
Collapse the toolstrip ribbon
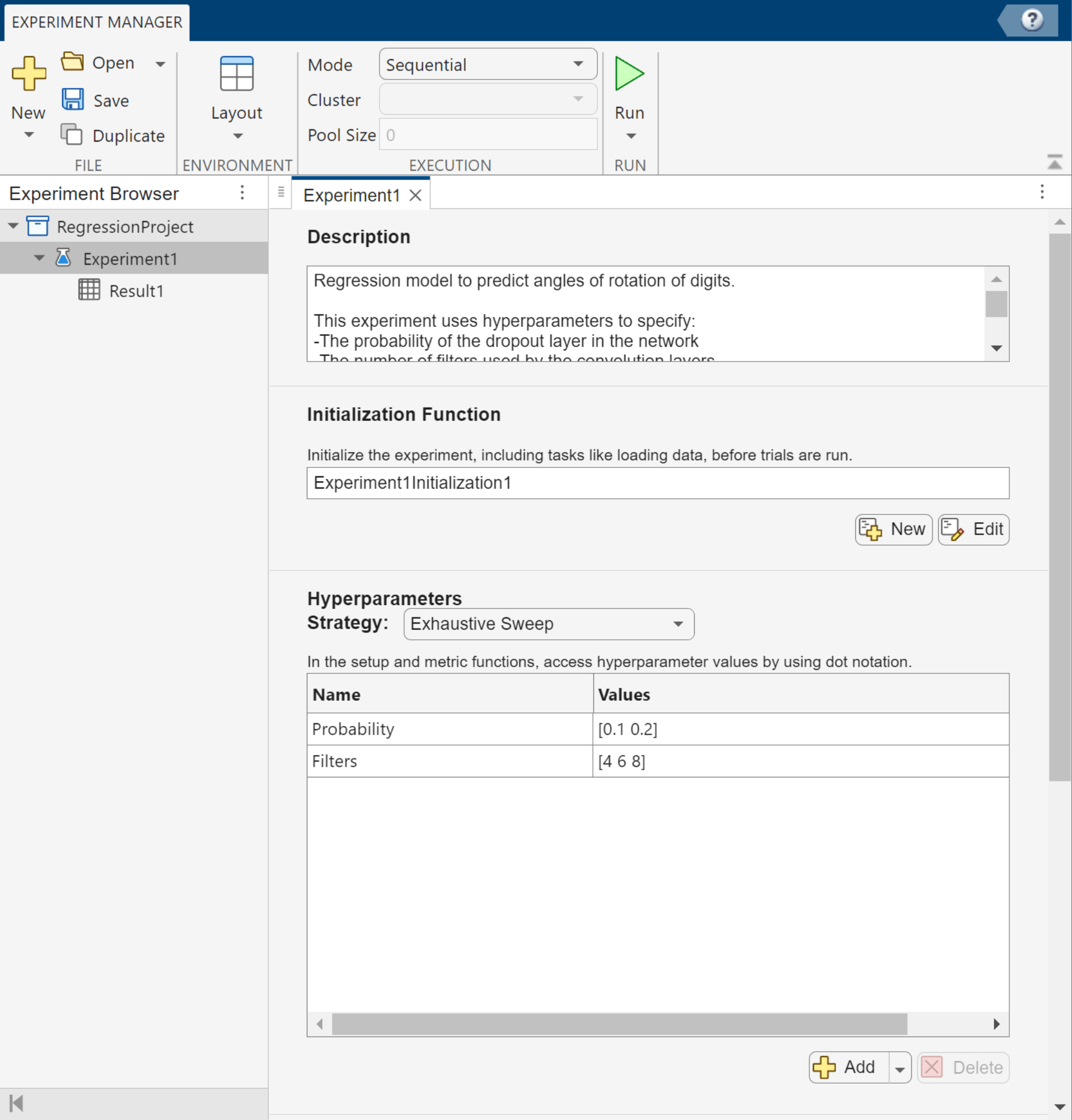1054,162
